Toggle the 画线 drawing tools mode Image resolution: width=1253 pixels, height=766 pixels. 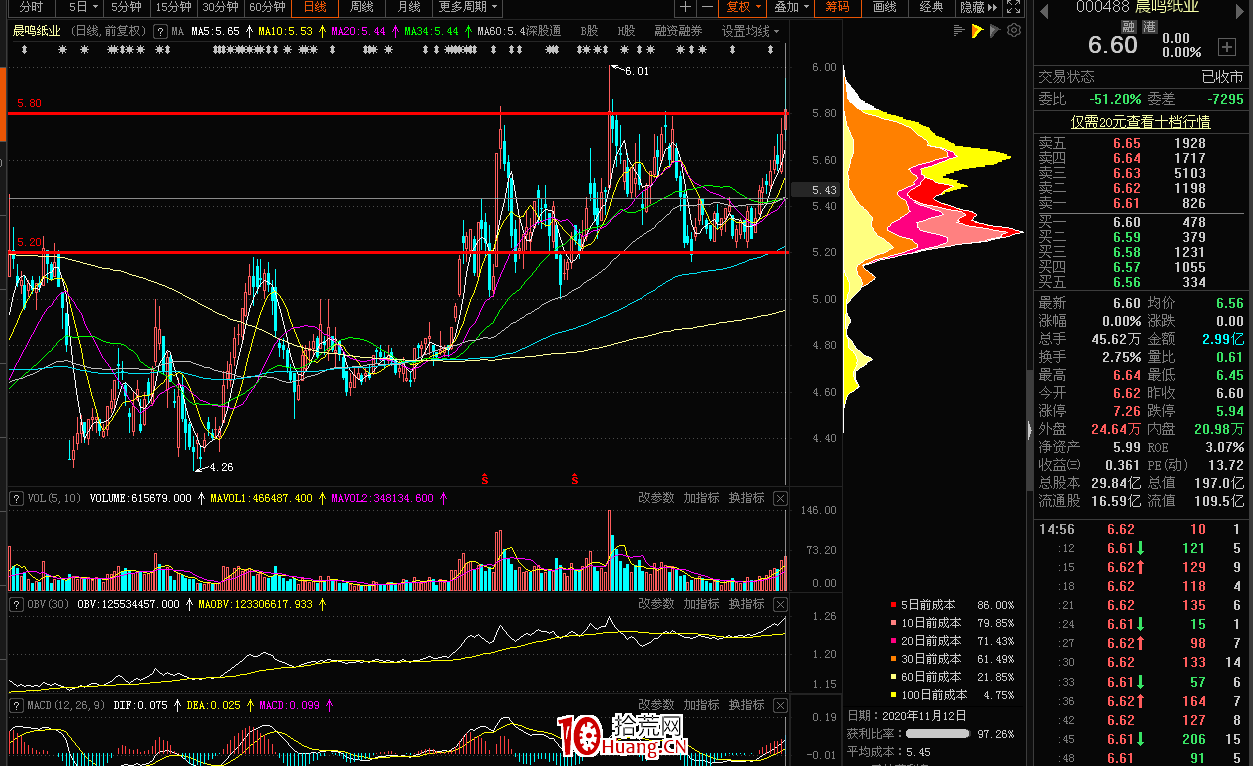pos(884,7)
